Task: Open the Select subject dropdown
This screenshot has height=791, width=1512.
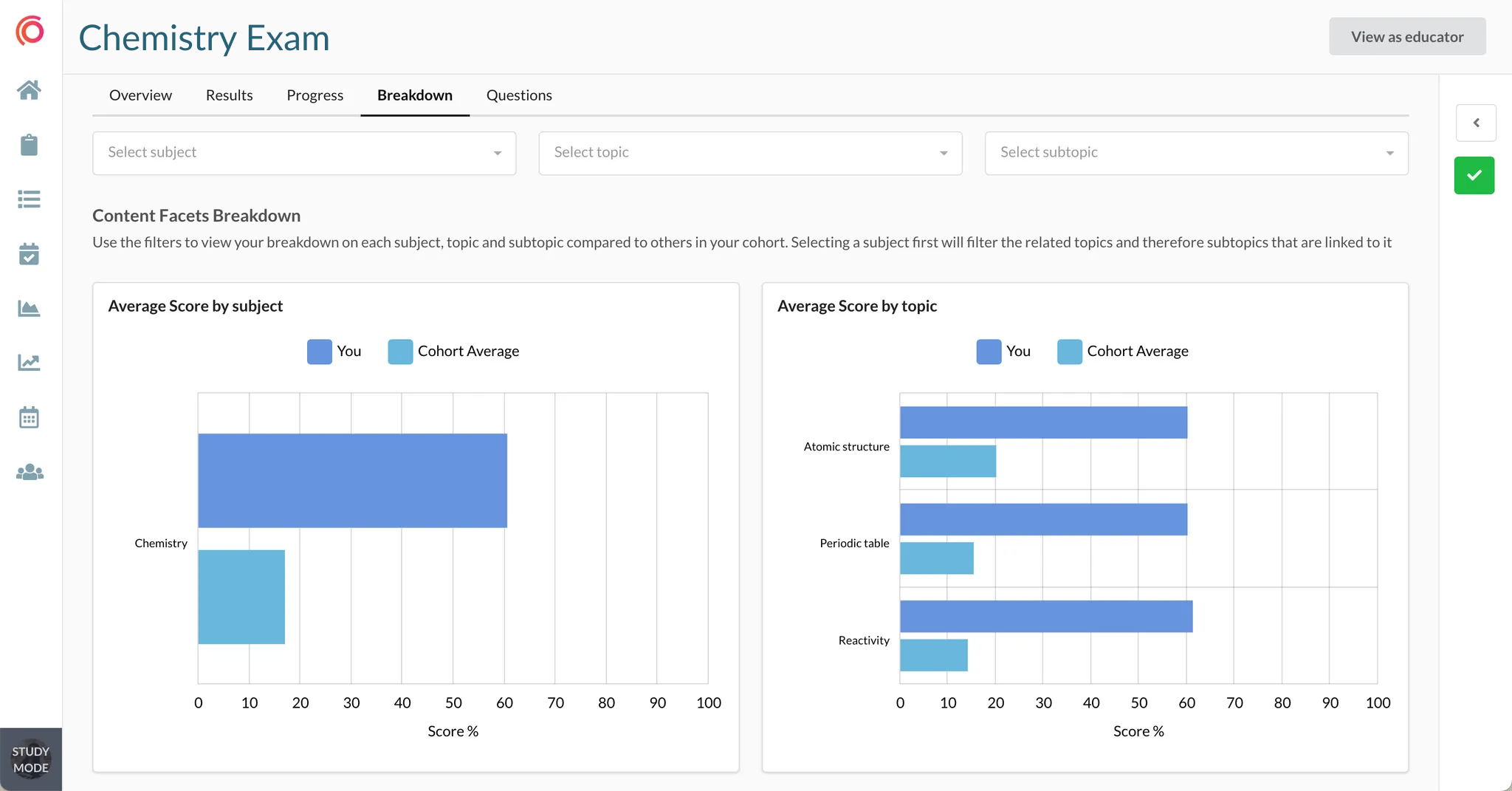Action: coord(304,153)
